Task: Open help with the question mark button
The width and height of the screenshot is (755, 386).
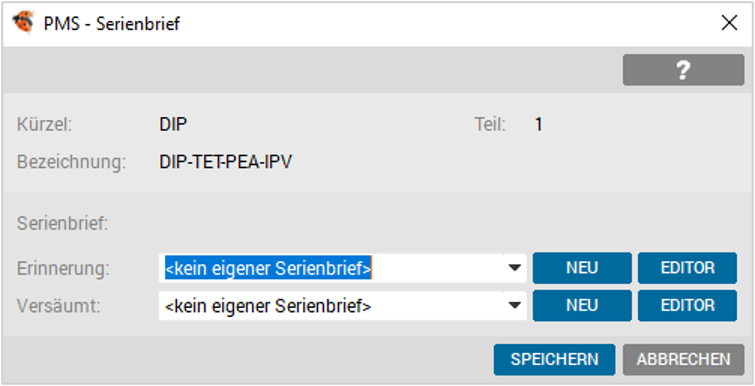Action: [683, 70]
